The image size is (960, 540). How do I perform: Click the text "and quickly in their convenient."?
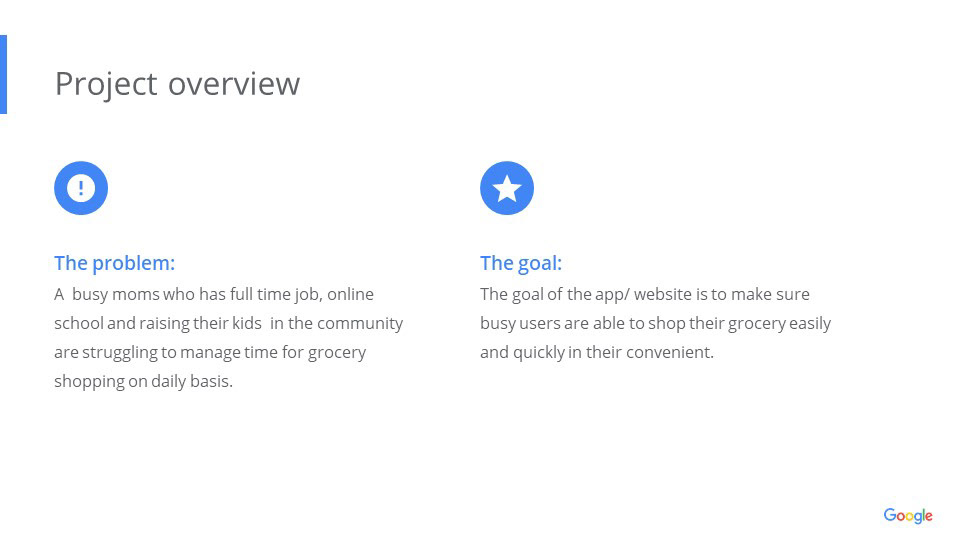[x=597, y=352]
